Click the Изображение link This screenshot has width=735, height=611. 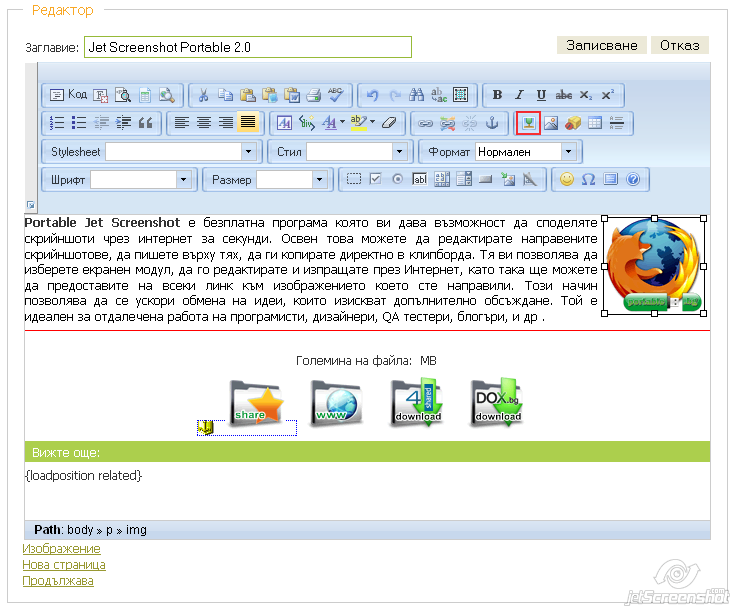coord(61,549)
